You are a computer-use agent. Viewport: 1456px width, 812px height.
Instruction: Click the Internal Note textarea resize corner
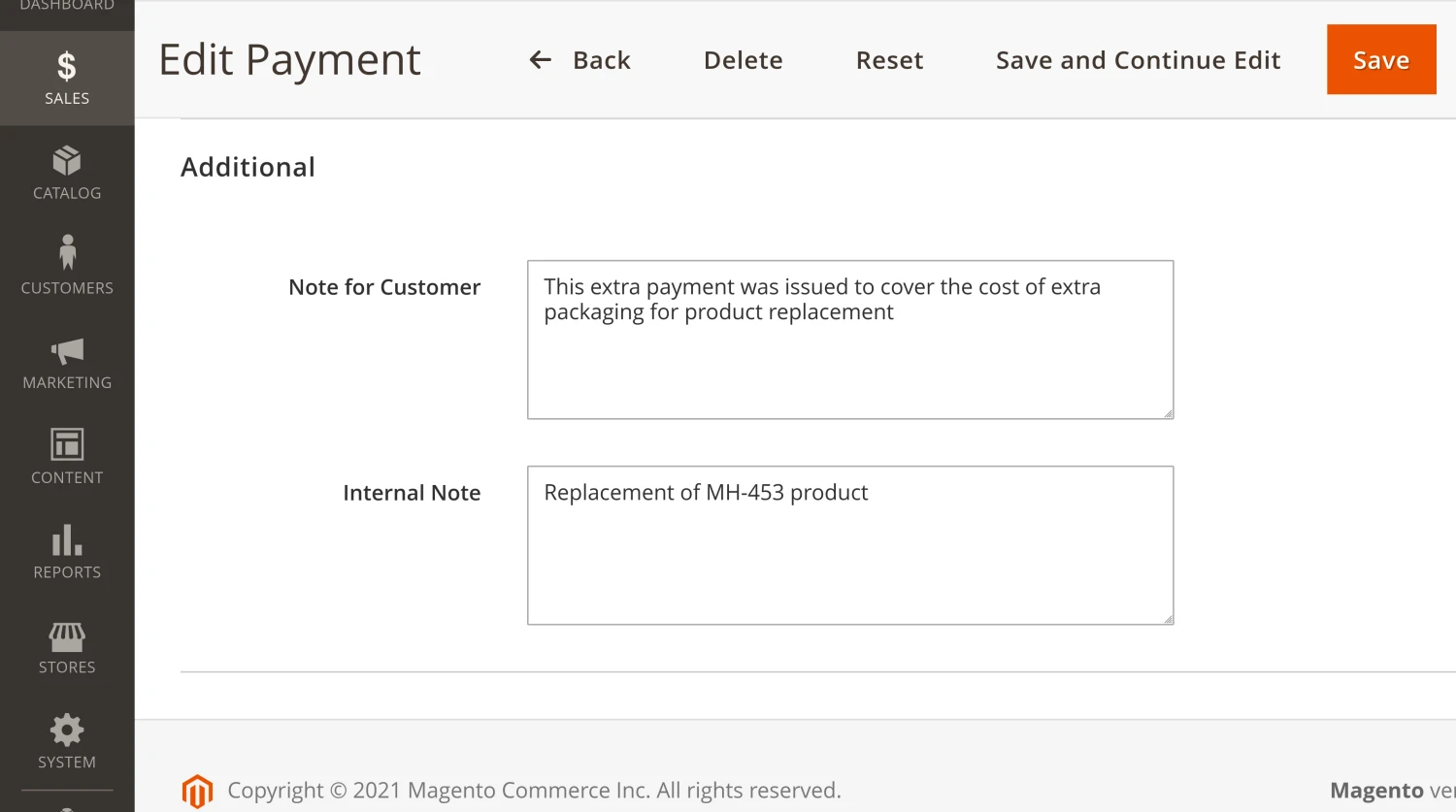click(1168, 619)
